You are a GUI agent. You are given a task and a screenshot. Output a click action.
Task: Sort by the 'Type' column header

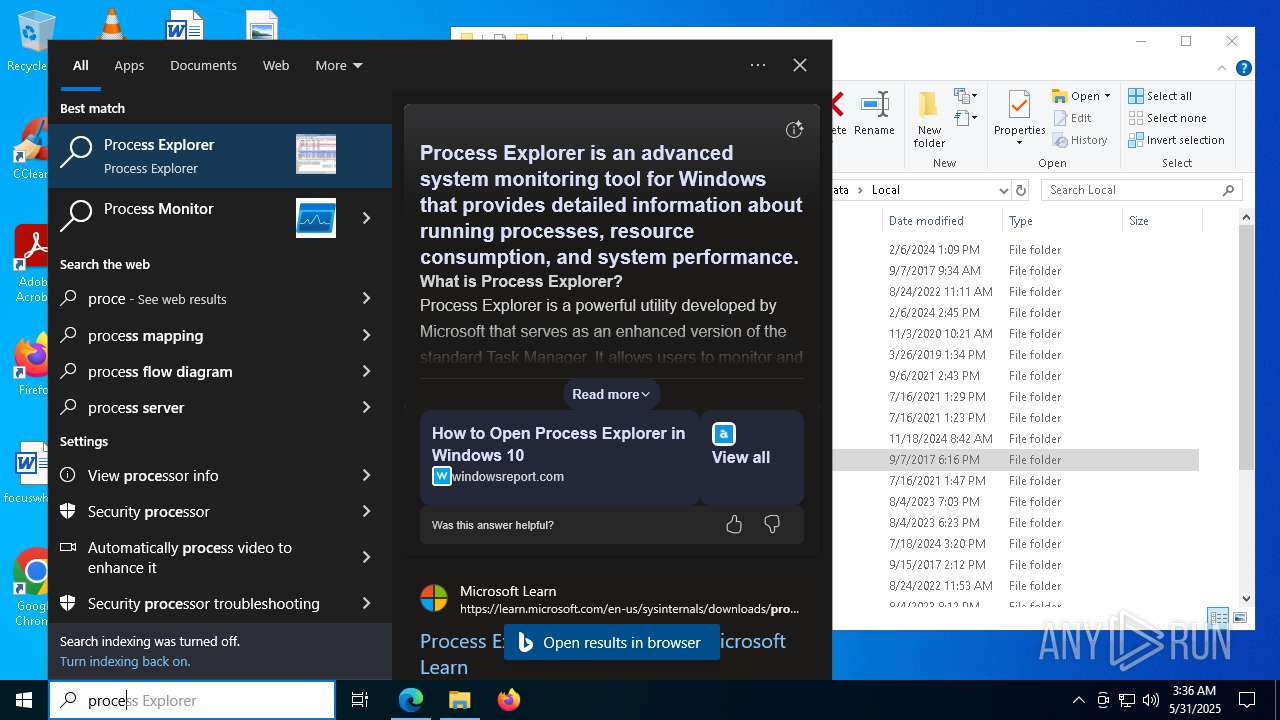(1062, 221)
